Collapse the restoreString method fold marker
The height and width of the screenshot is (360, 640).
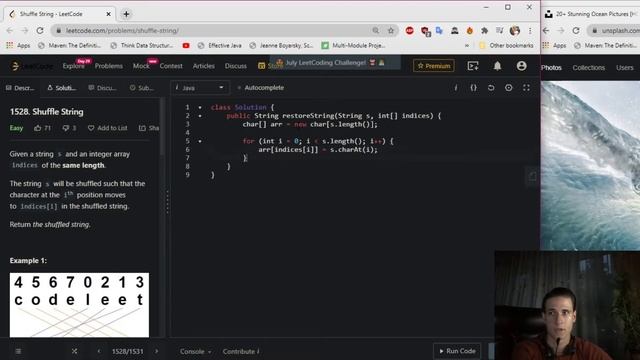[x=200, y=116]
